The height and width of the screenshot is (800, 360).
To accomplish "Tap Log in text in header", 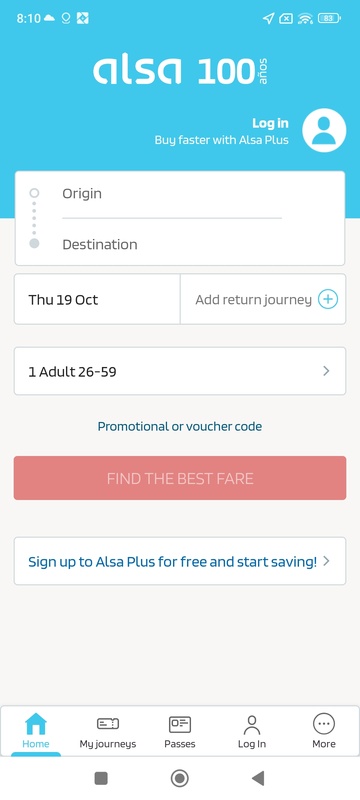I will (270, 123).
